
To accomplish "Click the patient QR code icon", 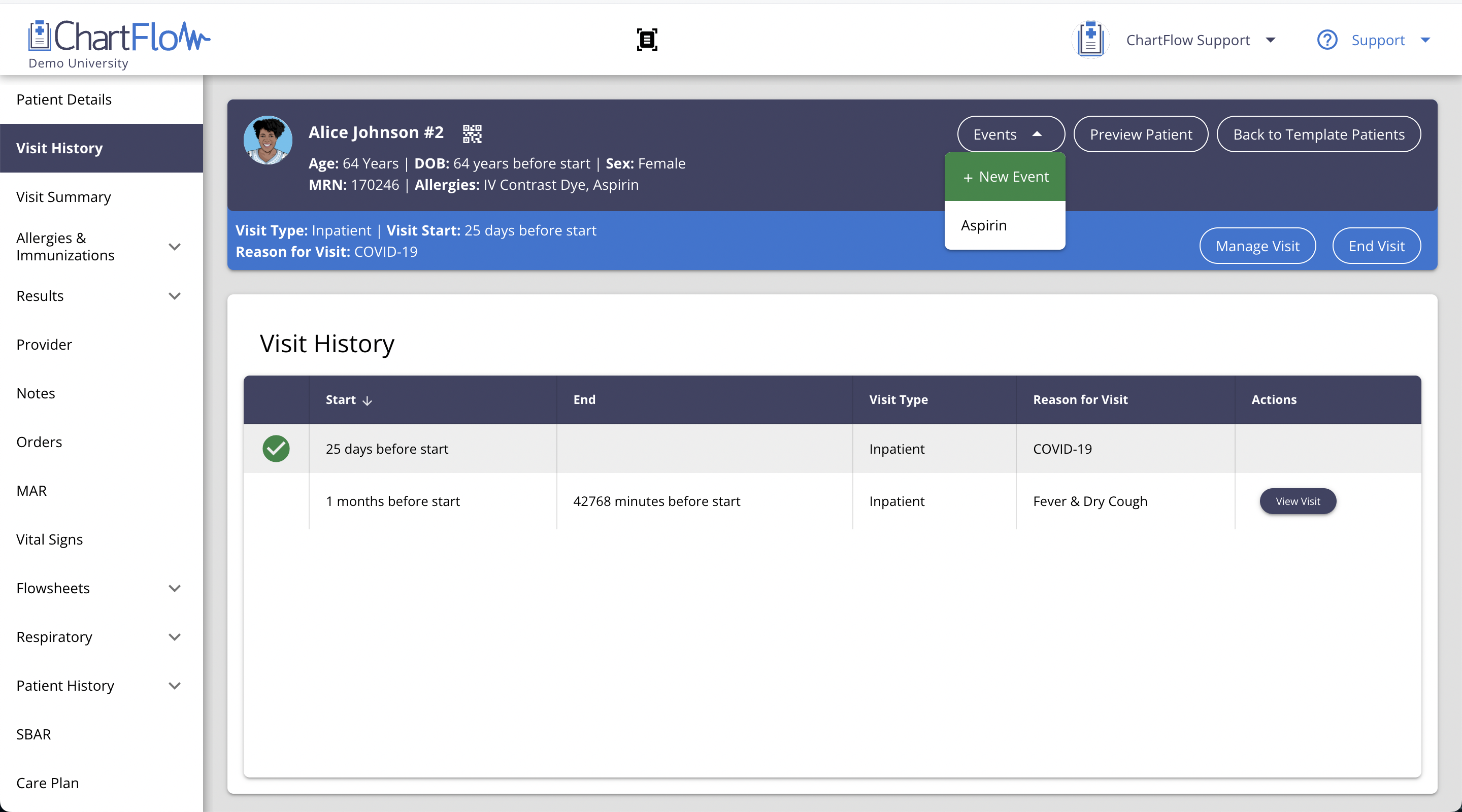I will pyautogui.click(x=472, y=133).
